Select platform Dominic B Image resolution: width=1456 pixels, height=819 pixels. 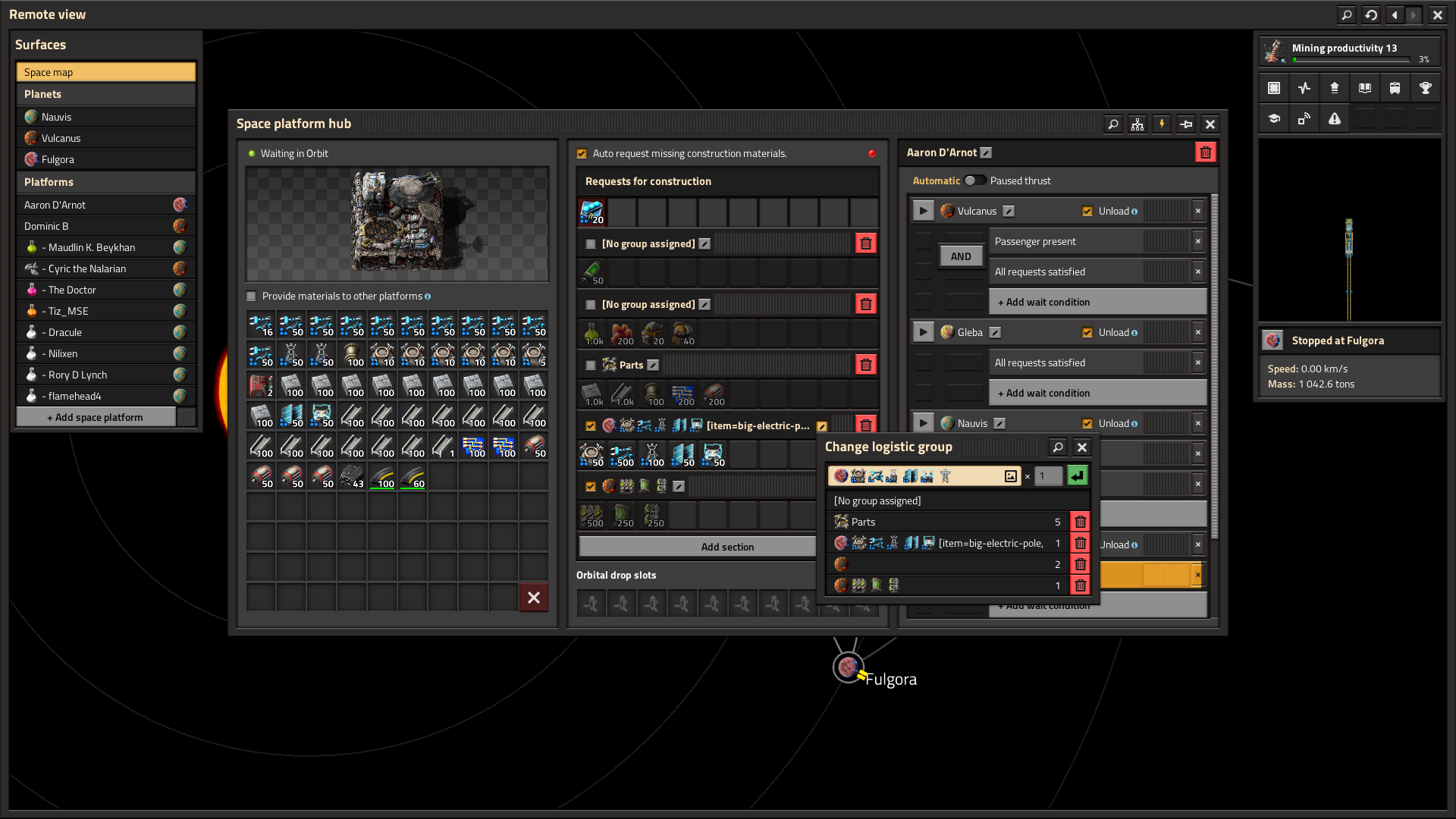pyautogui.click(x=106, y=226)
